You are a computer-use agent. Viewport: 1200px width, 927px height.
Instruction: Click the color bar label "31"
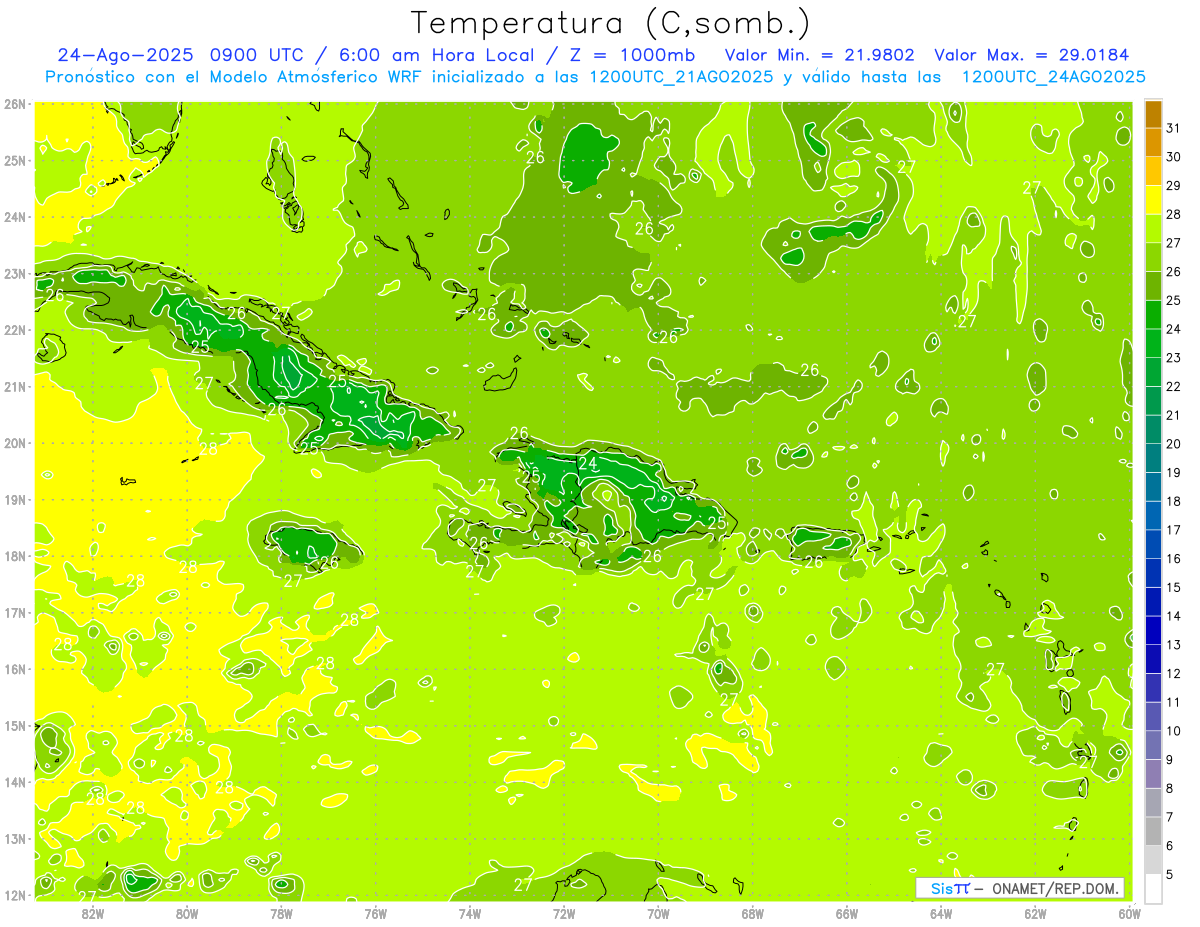[1174, 128]
